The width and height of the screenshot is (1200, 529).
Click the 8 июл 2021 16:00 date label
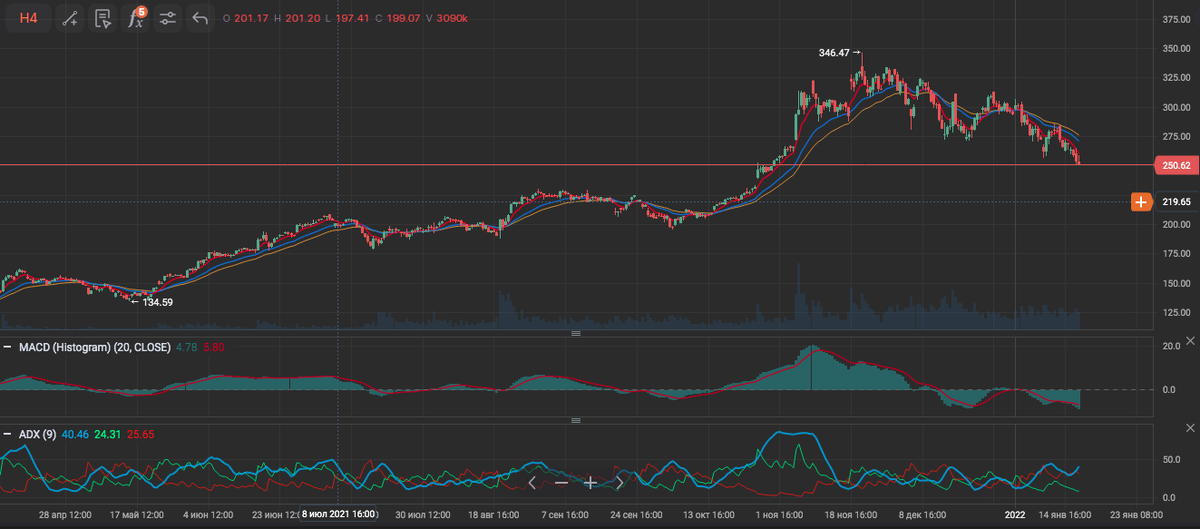(x=339, y=514)
